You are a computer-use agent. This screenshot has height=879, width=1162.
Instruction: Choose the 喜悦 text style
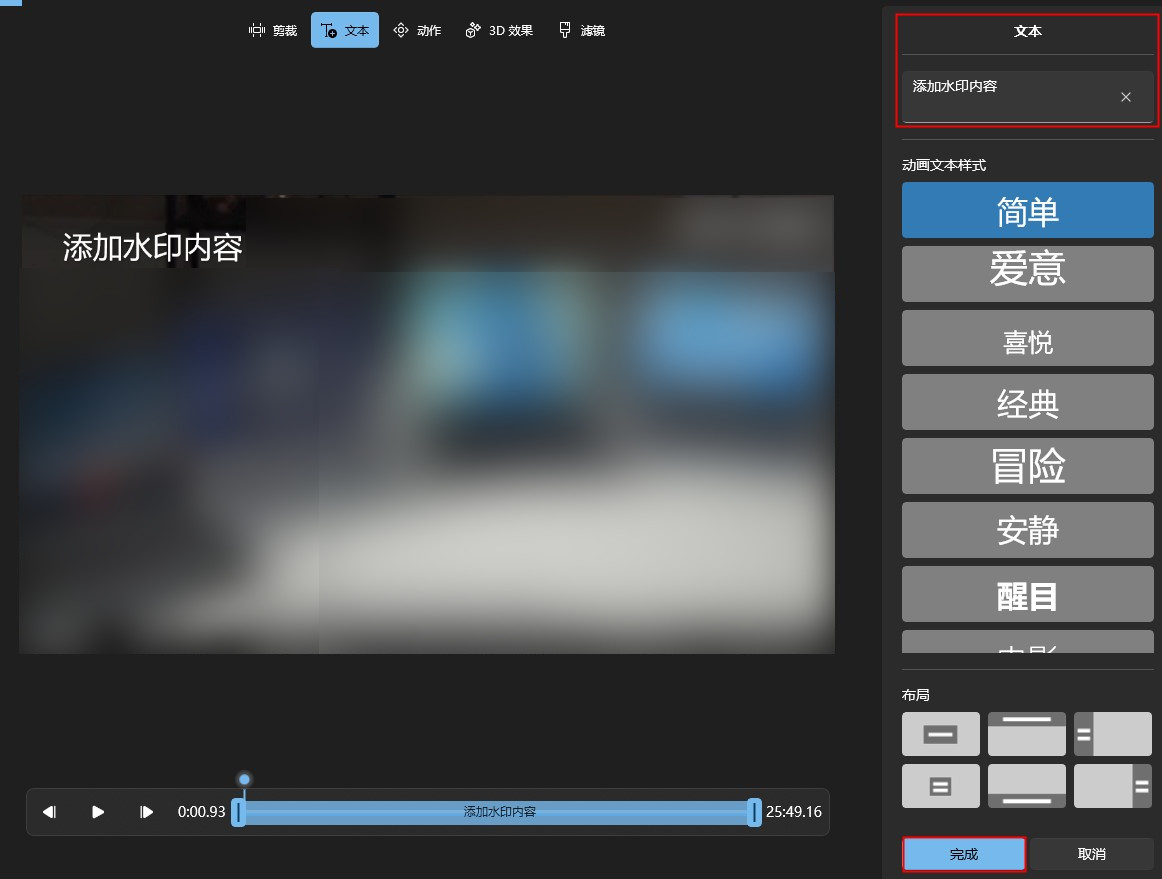point(1027,338)
